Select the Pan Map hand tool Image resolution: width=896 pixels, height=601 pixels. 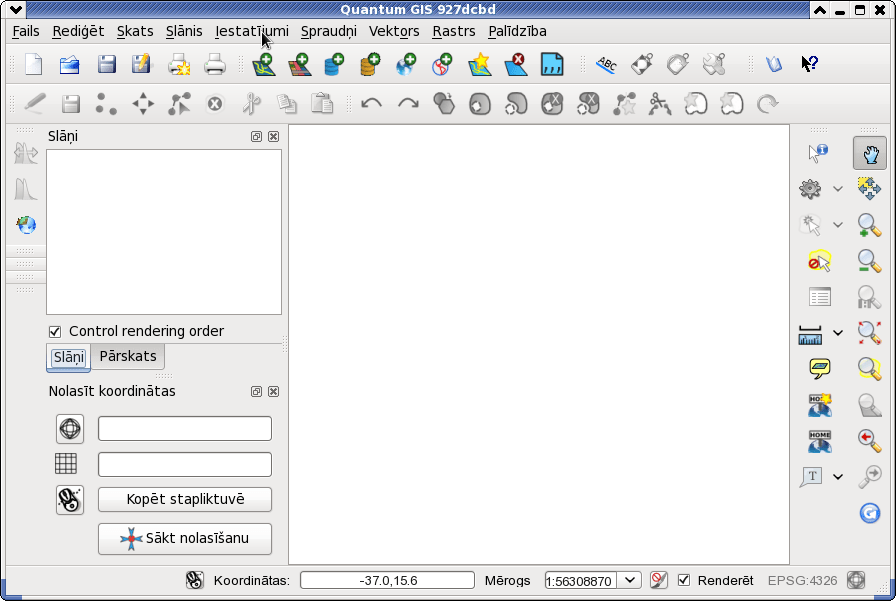pyautogui.click(x=870, y=153)
